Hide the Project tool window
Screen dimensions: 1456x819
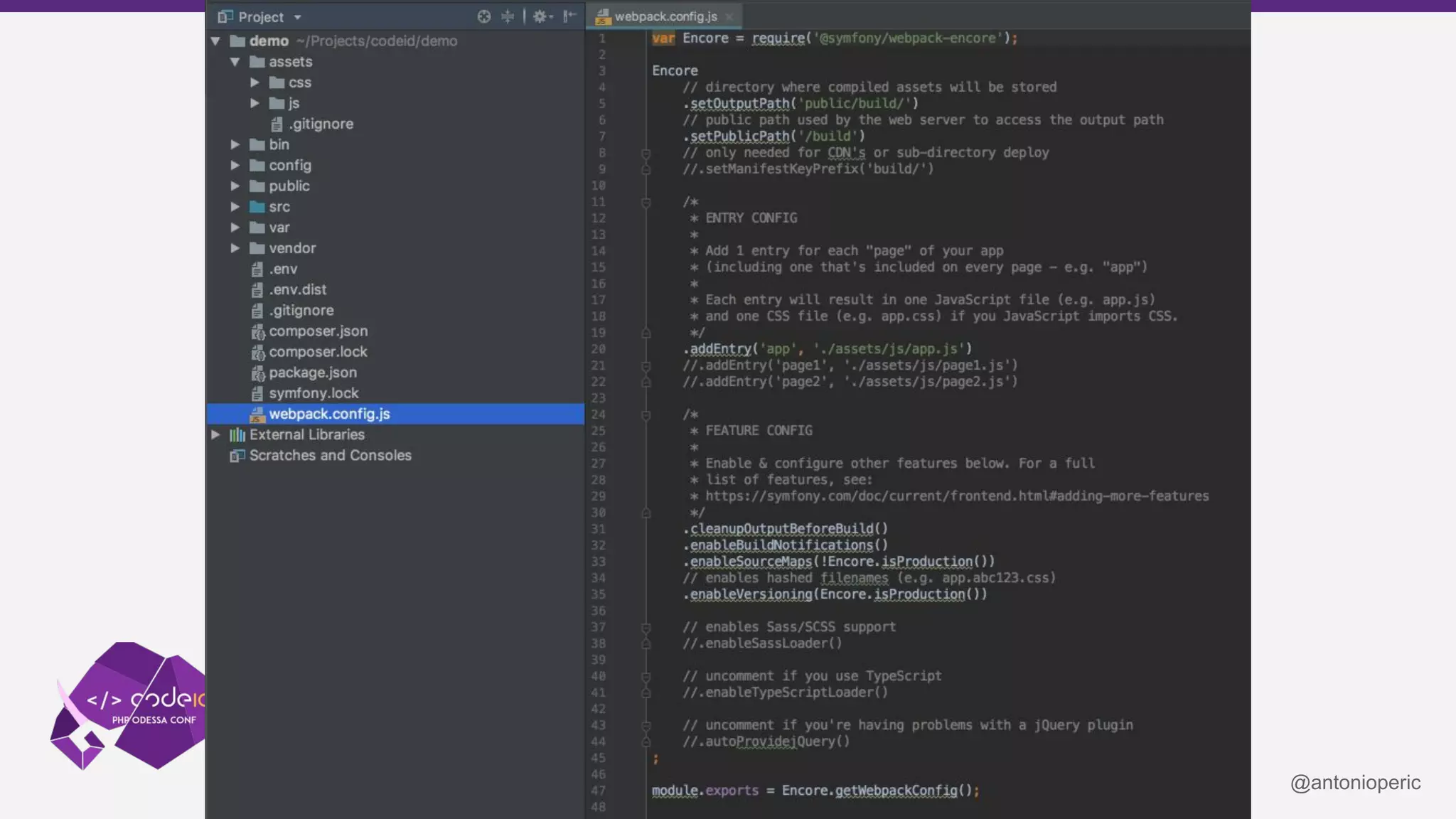(569, 16)
